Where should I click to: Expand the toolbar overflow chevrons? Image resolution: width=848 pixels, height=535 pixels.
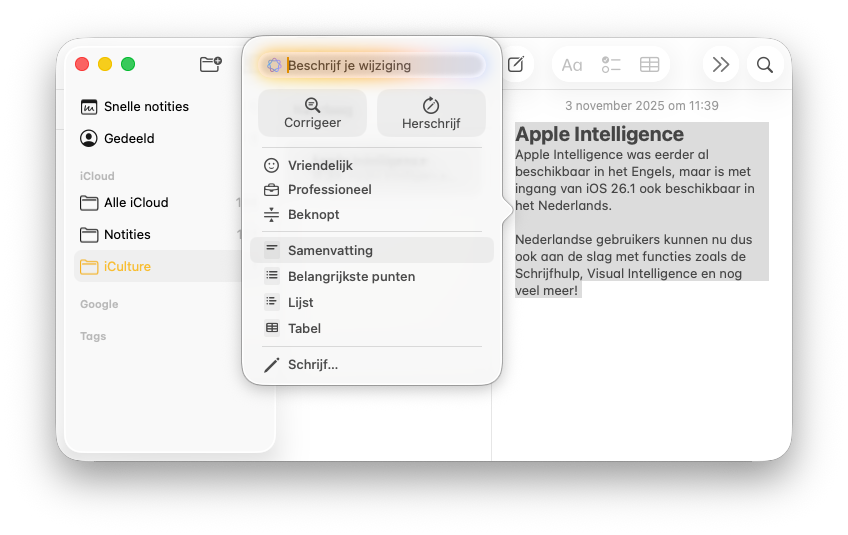720,65
